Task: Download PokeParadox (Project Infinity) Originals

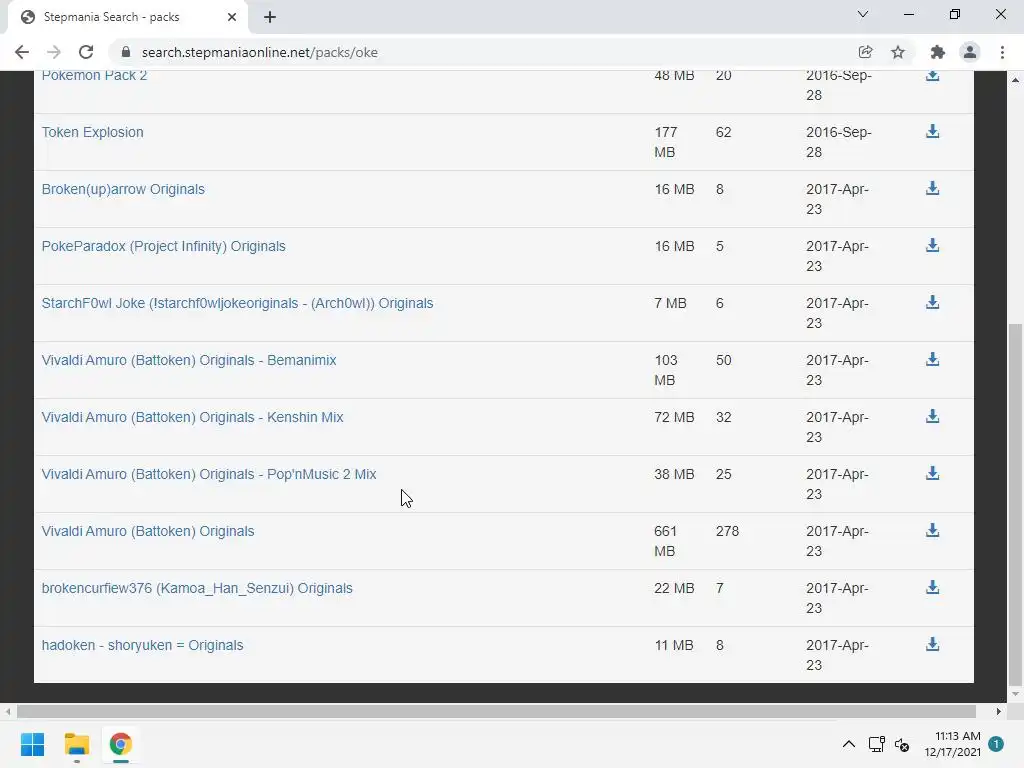Action: coord(932,245)
